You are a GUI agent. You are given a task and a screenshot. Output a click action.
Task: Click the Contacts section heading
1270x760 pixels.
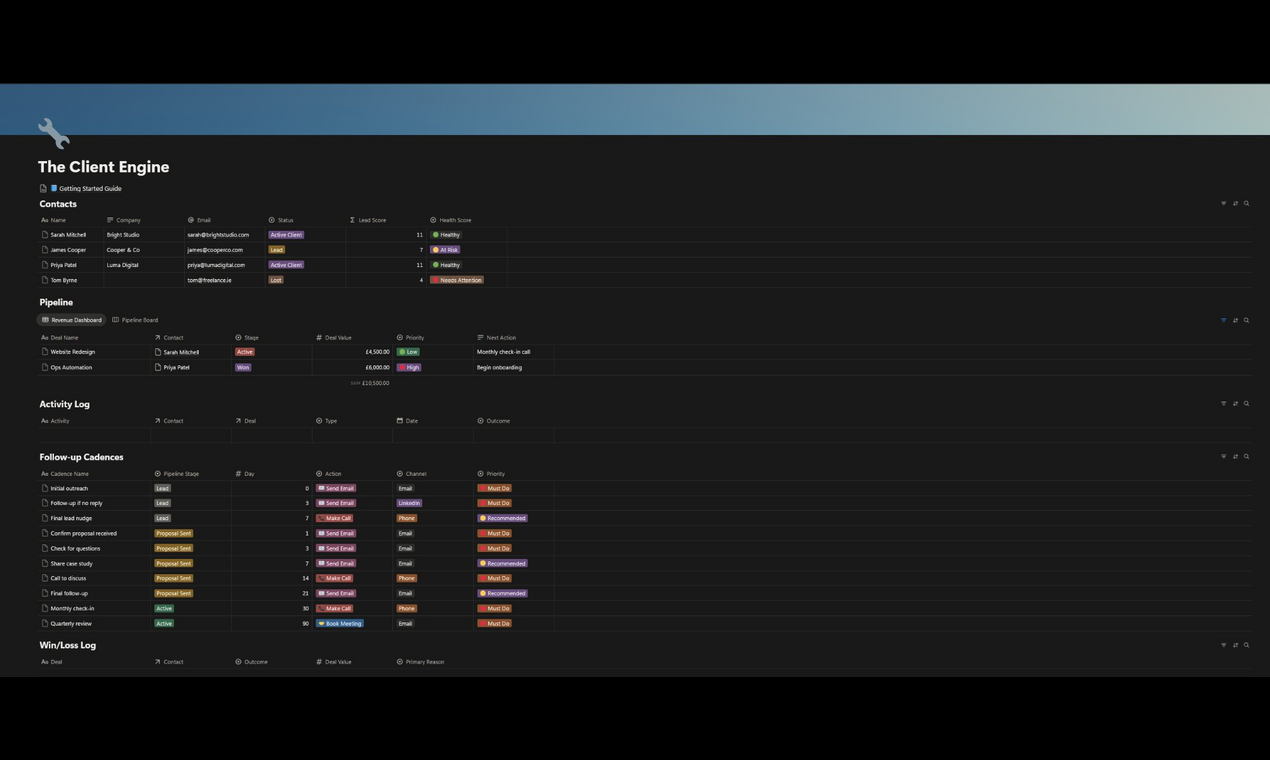[x=58, y=204]
